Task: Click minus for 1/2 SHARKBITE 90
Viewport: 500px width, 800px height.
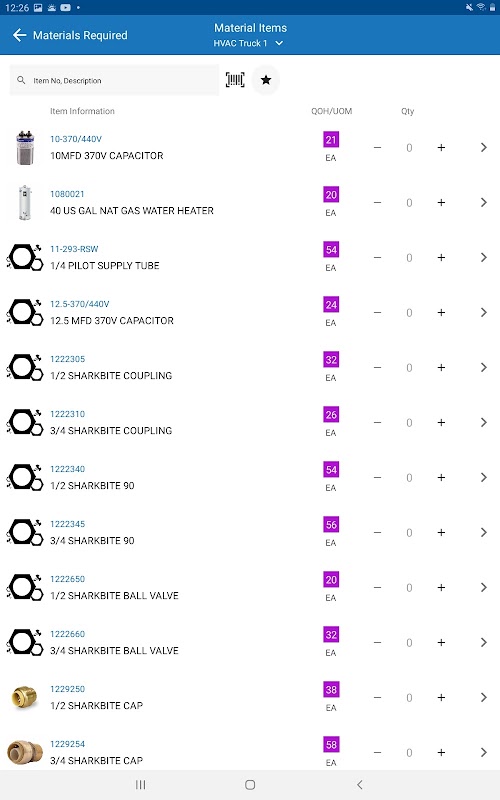Action: click(x=377, y=478)
